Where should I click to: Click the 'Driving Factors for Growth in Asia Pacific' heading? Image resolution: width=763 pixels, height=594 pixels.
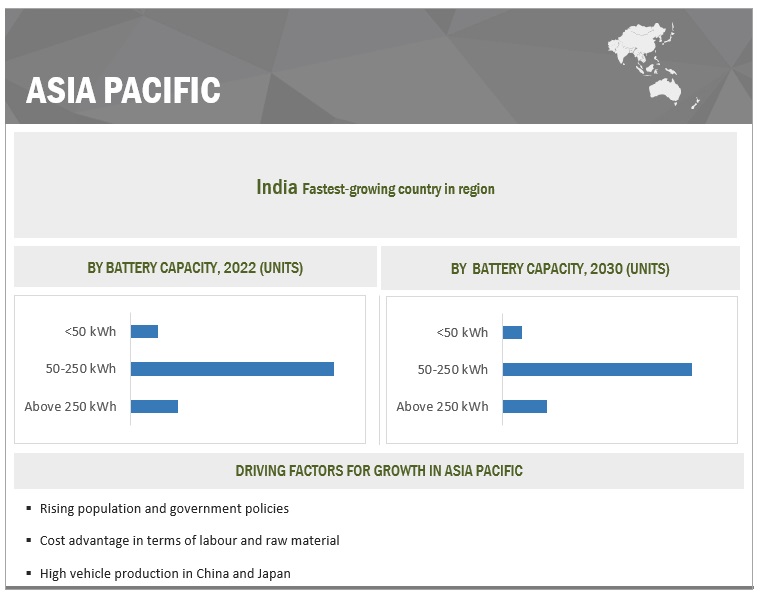(379, 470)
